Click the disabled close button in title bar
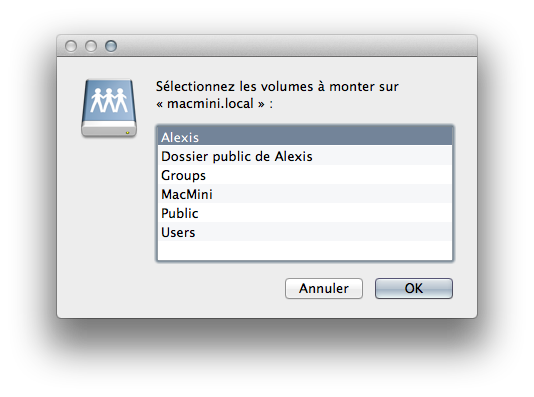Screen dimensions: 534x397 click(x=71, y=46)
